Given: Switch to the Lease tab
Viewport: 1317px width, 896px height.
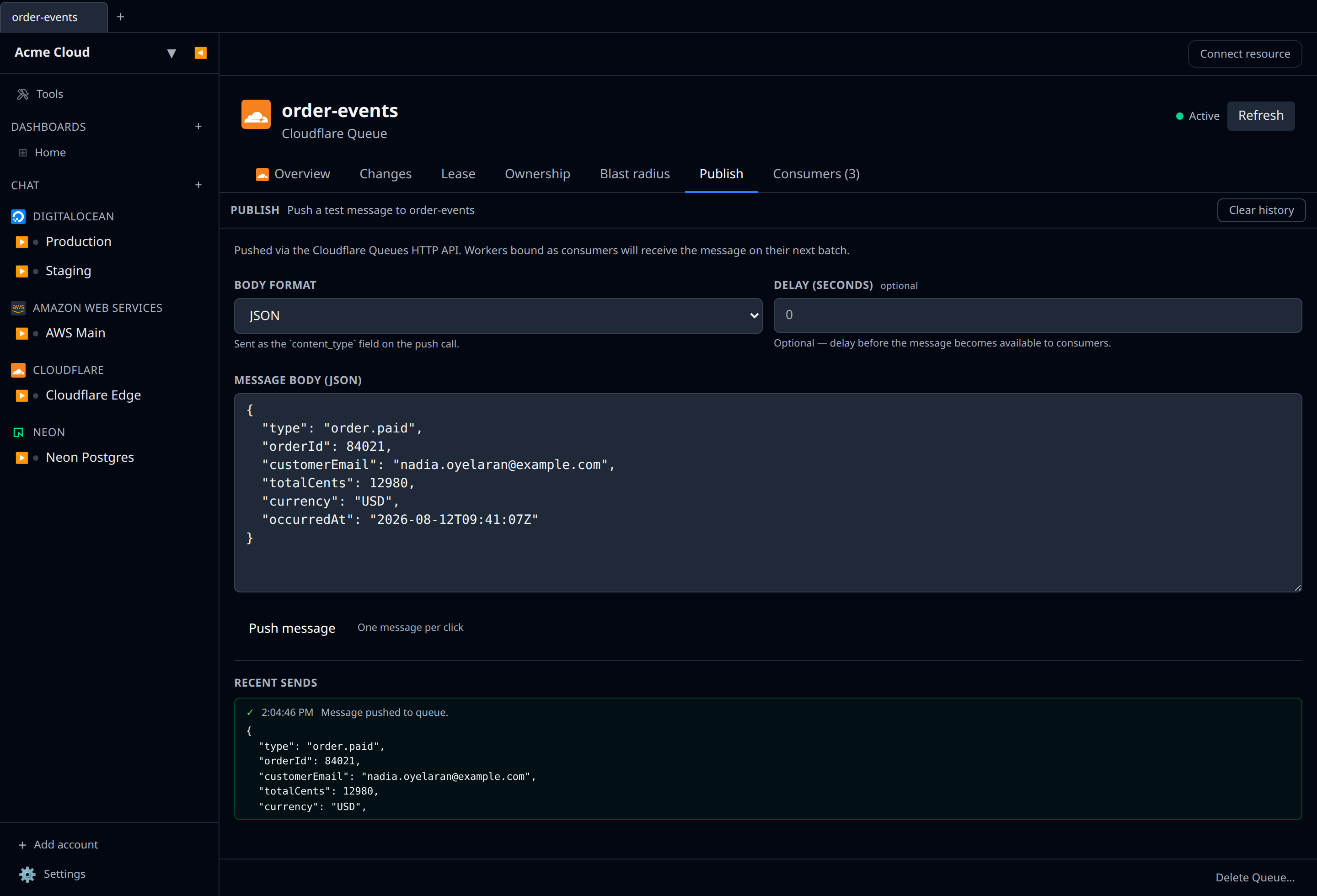Looking at the screenshot, I should [x=458, y=174].
